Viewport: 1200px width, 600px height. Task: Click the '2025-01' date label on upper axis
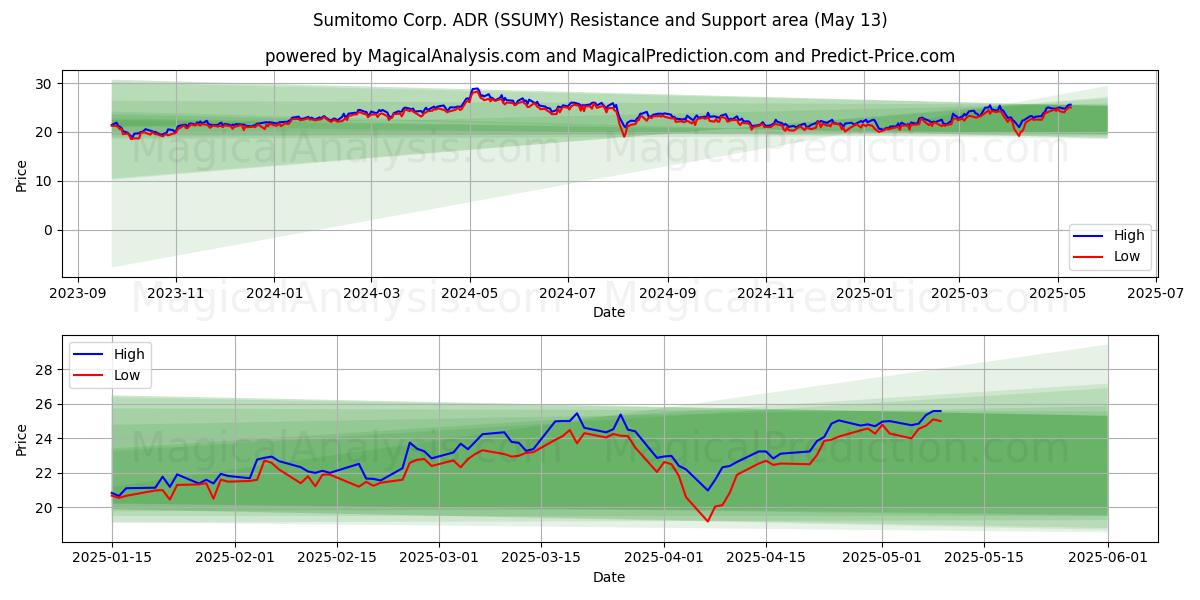863,294
